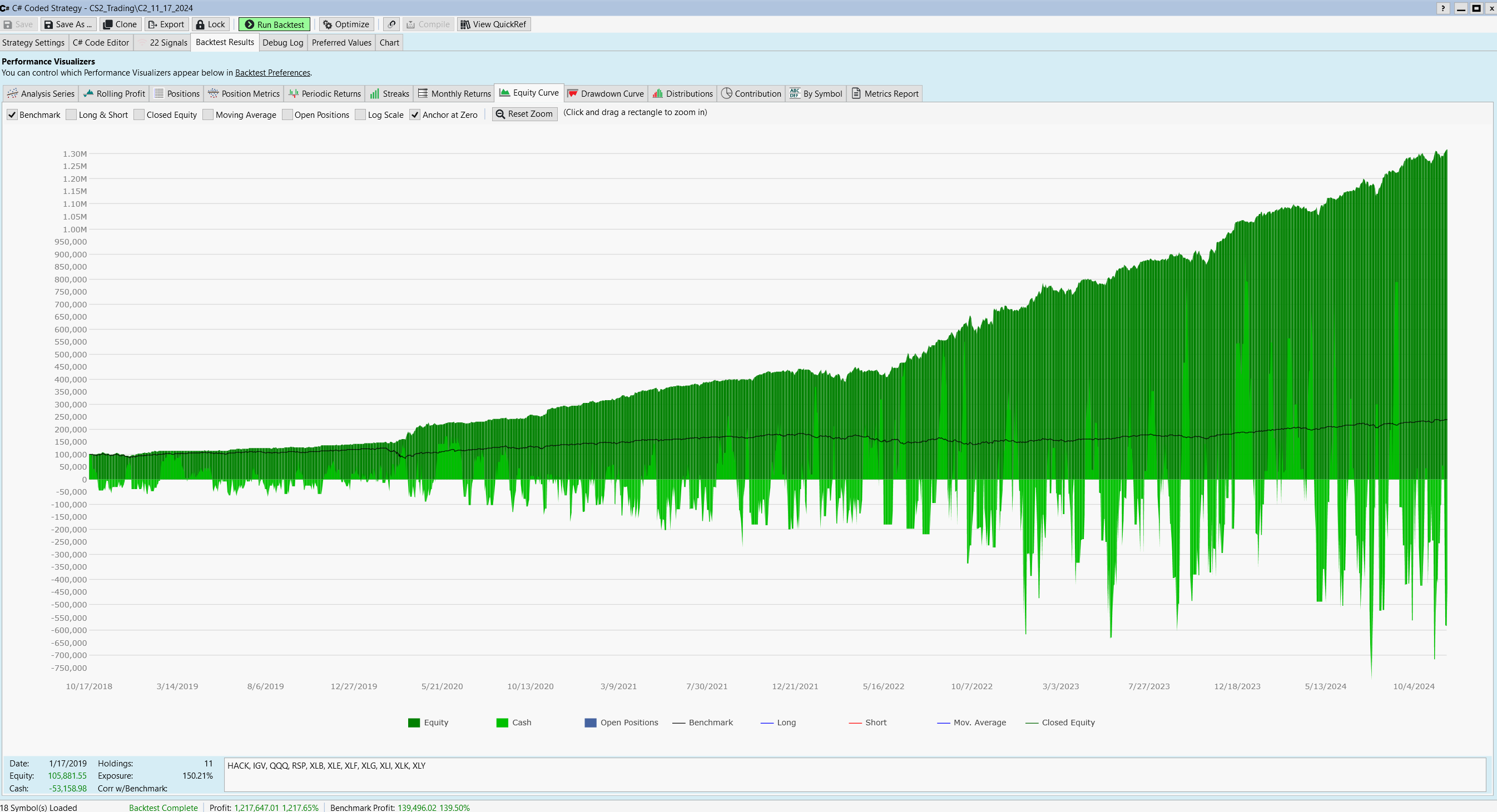Screen dimensions: 1497x812
Task: Switch to the Strategy Settings tab
Action: 33,42
